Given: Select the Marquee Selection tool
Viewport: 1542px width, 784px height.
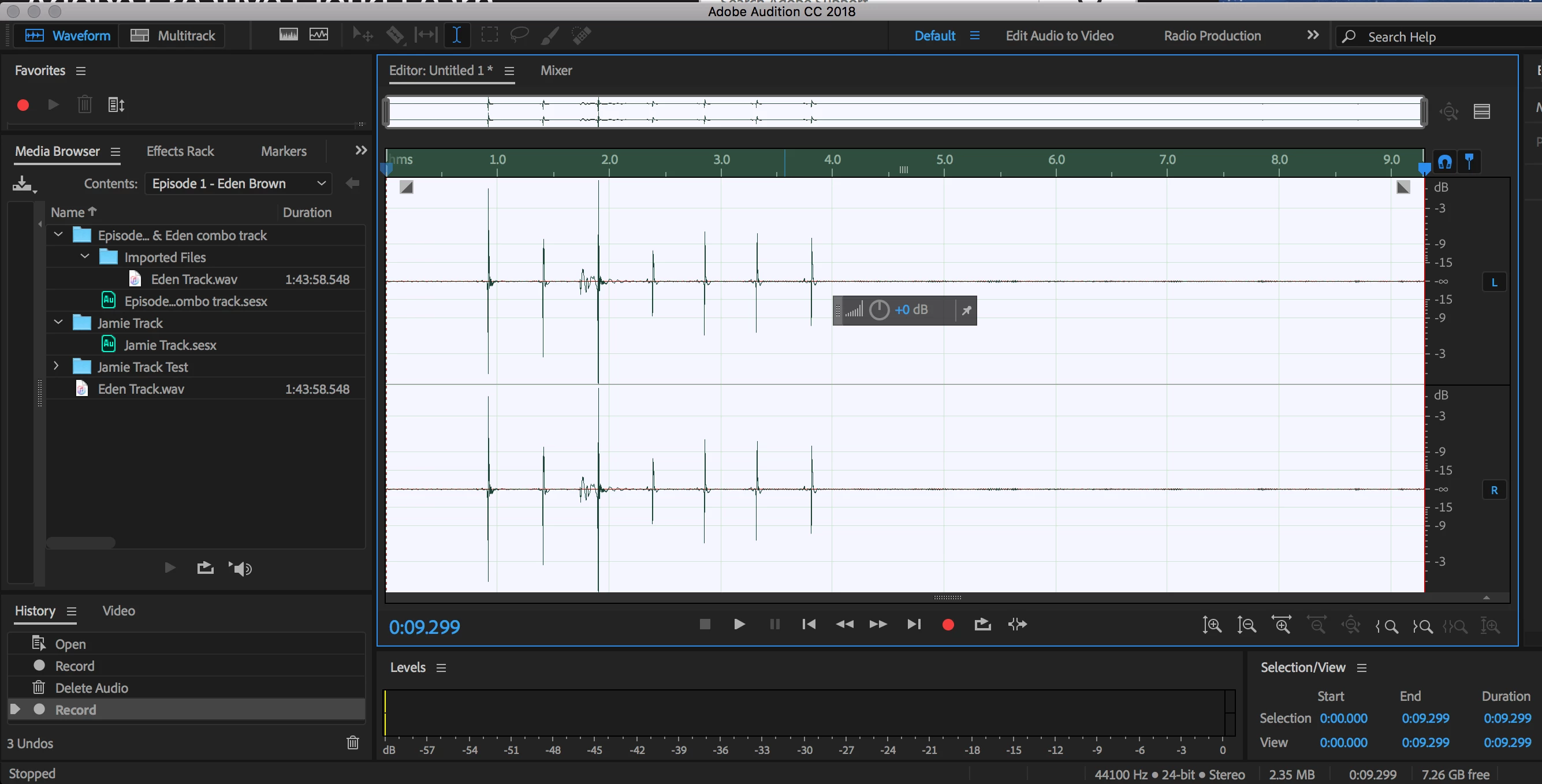Looking at the screenshot, I should (x=489, y=35).
